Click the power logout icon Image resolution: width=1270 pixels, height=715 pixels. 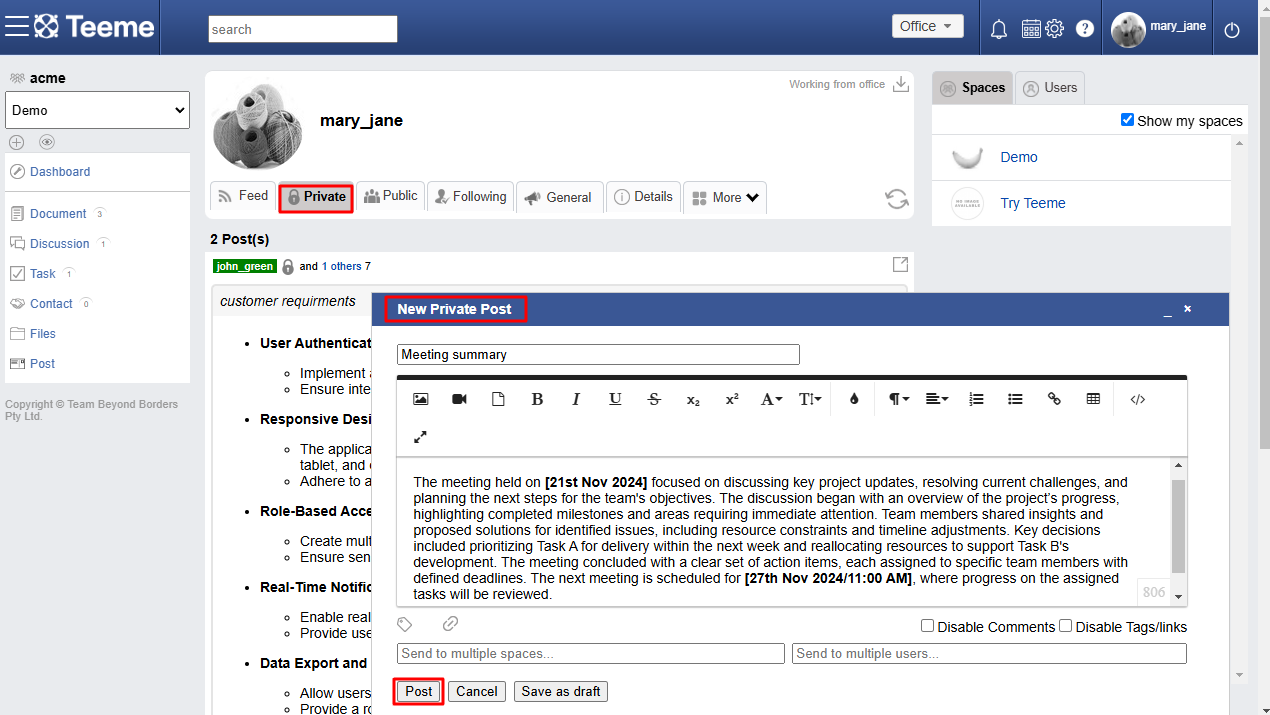pyautogui.click(x=1232, y=30)
